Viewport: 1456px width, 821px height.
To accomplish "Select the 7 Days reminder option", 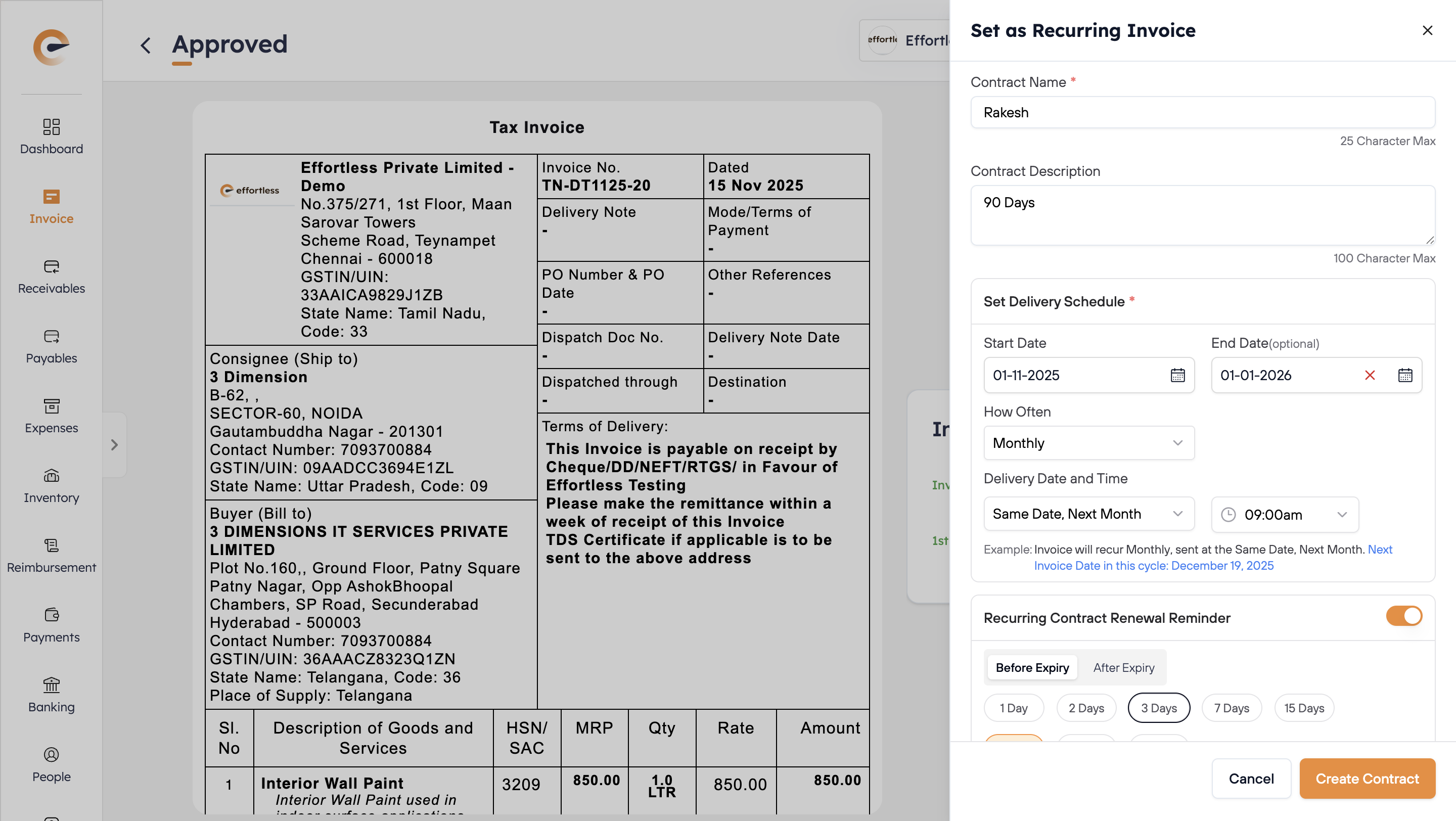I will tap(1232, 708).
